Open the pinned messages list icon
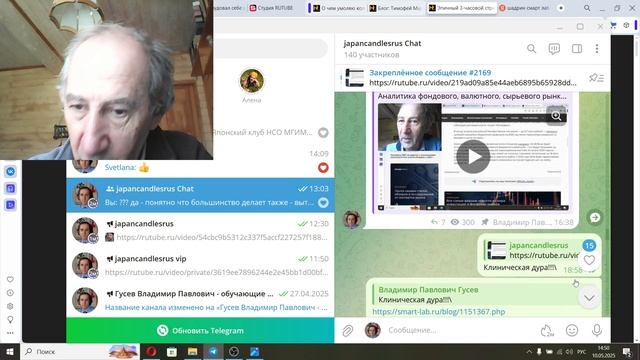Screen dimensions: 640x360 click(596, 78)
